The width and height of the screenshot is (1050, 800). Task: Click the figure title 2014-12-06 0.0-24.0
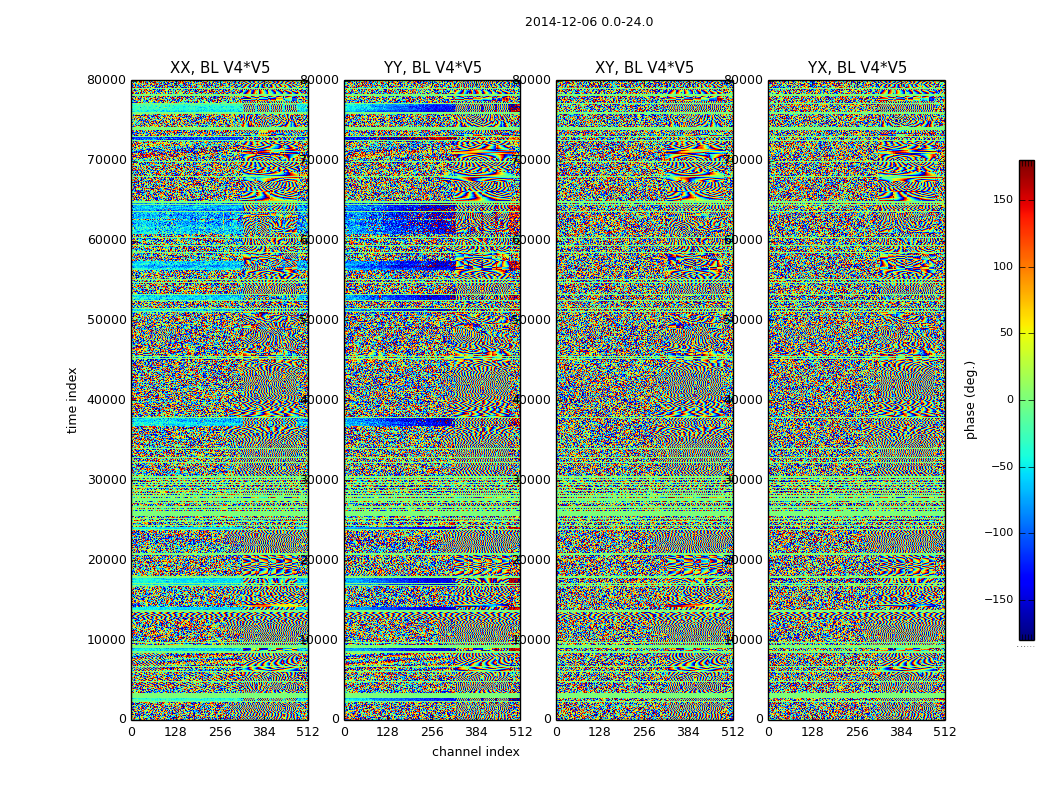589,22
